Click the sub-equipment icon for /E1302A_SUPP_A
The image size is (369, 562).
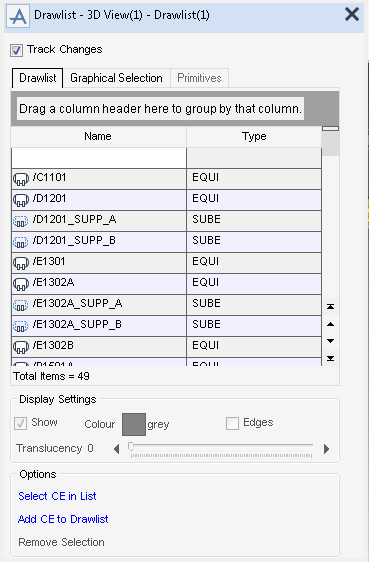coord(21,305)
